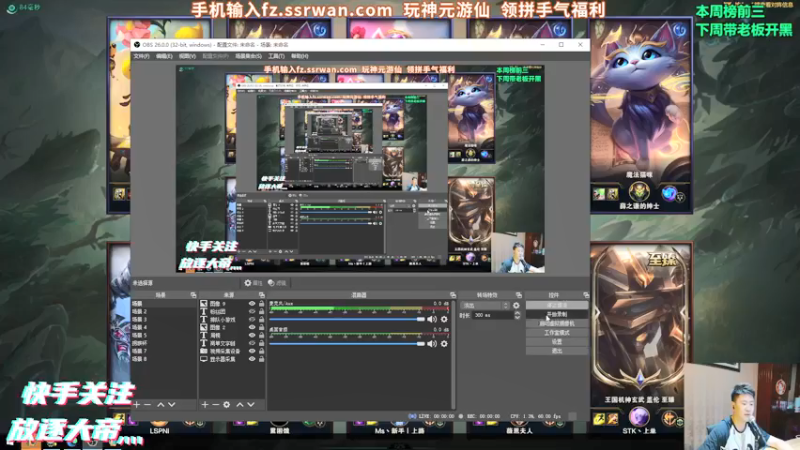Move the scene down with the arrow
Image resolution: width=800 pixels, height=450 pixels.
click(172, 405)
